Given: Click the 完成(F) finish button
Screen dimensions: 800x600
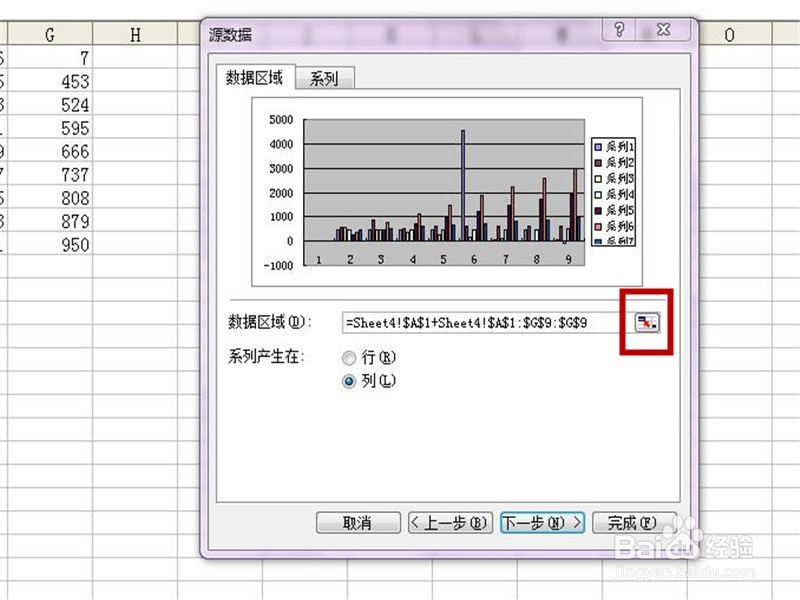Looking at the screenshot, I should click(x=634, y=522).
